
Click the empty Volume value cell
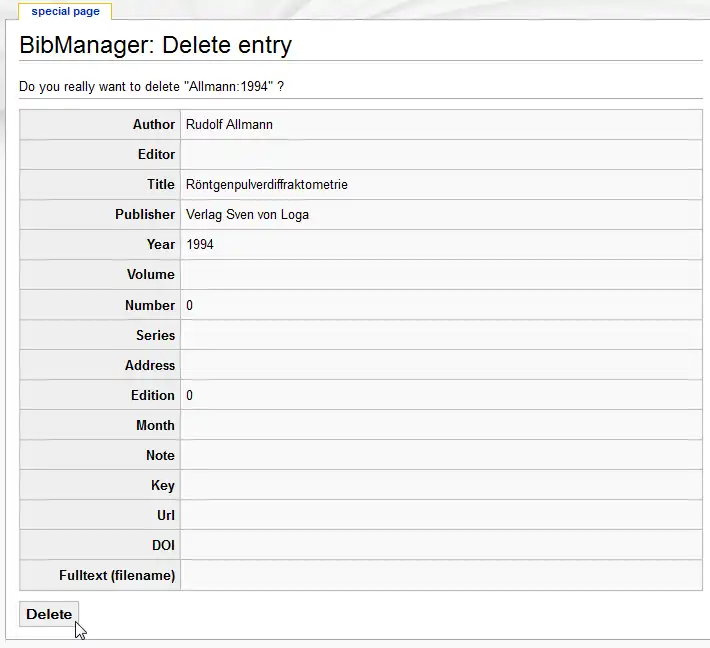pyautogui.click(x=441, y=275)
